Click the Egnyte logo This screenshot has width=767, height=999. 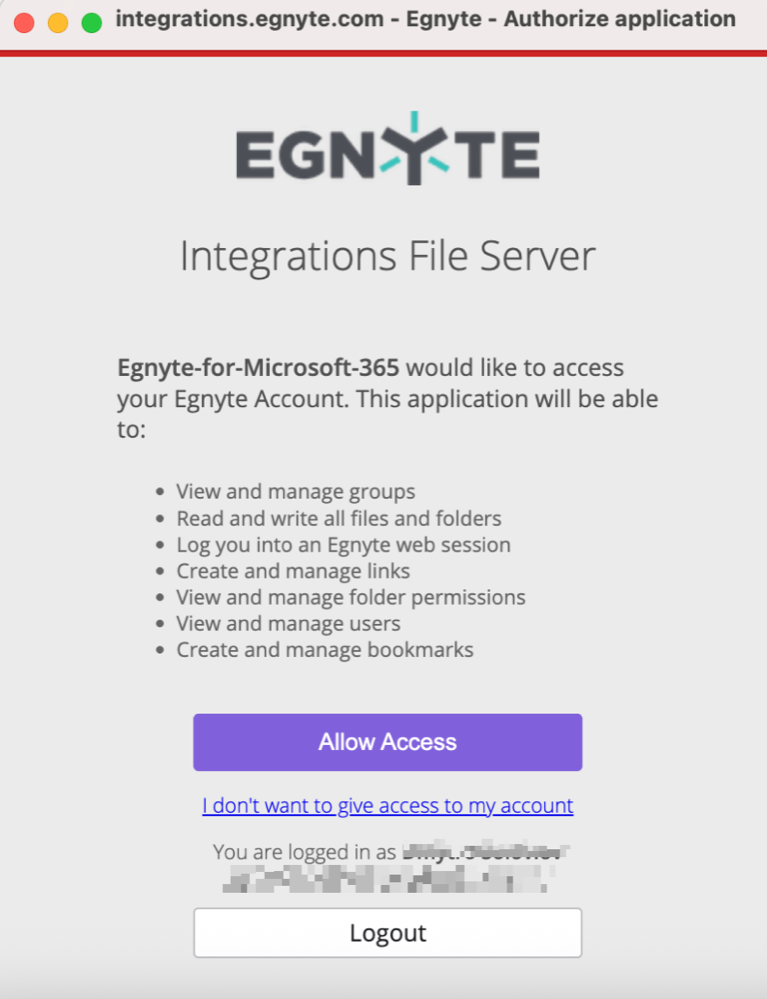(x=385, y=152)
